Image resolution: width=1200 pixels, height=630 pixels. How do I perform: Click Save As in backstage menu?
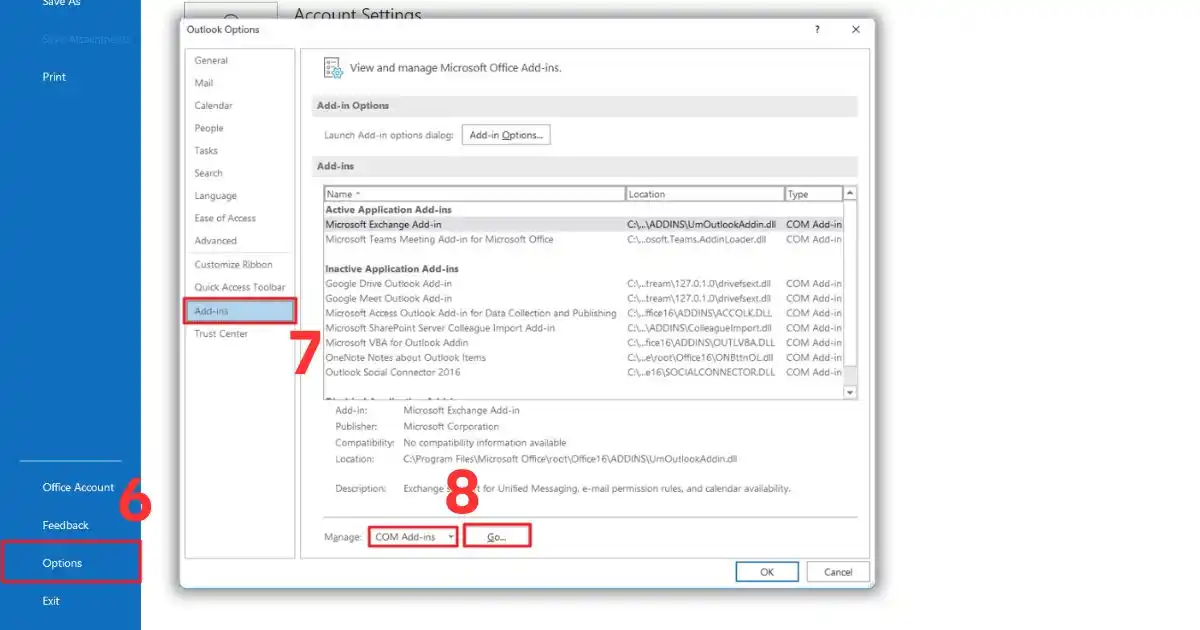(x=61, y=4)
